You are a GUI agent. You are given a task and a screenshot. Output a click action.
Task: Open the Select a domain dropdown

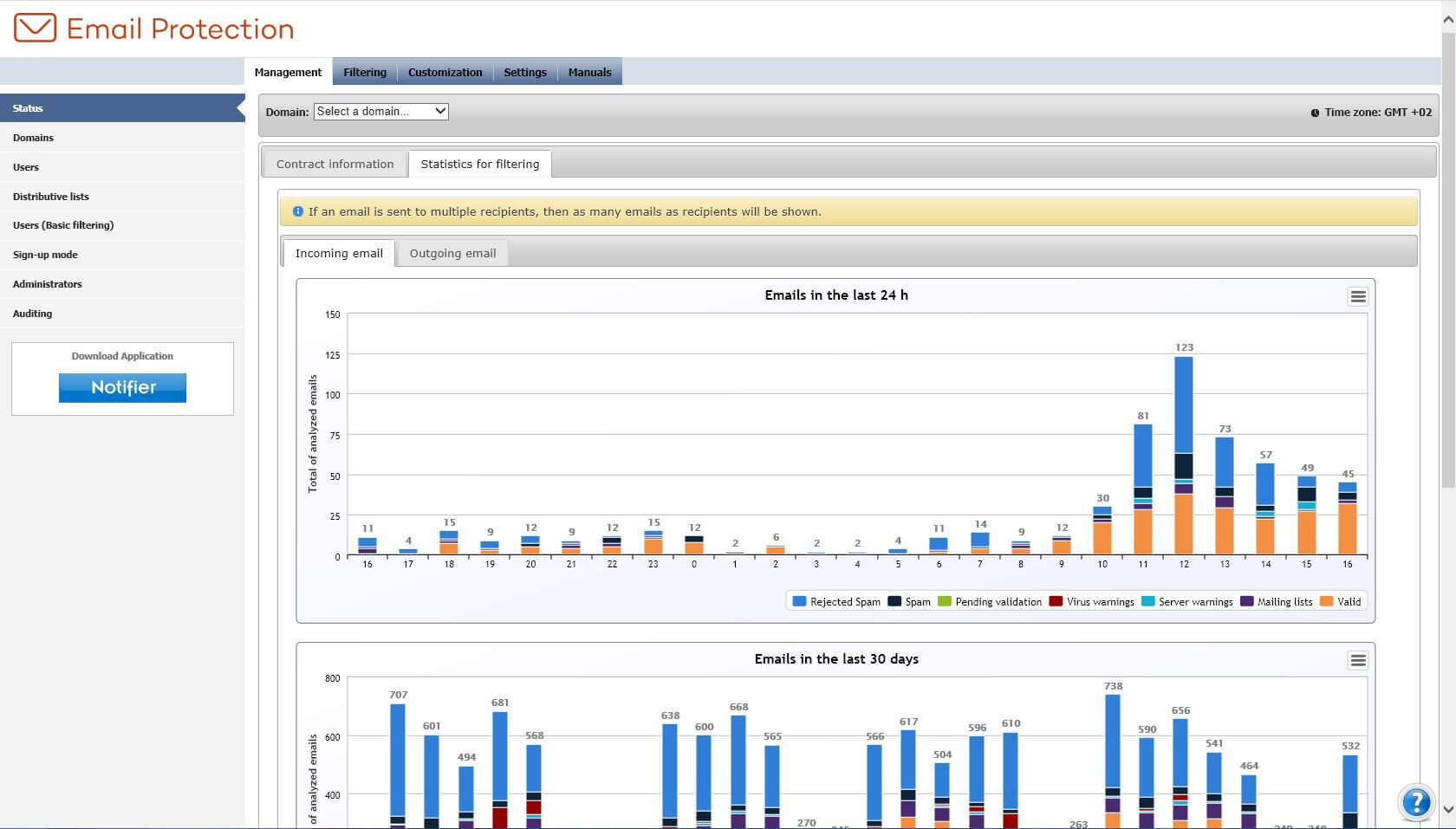coord(381,112)
